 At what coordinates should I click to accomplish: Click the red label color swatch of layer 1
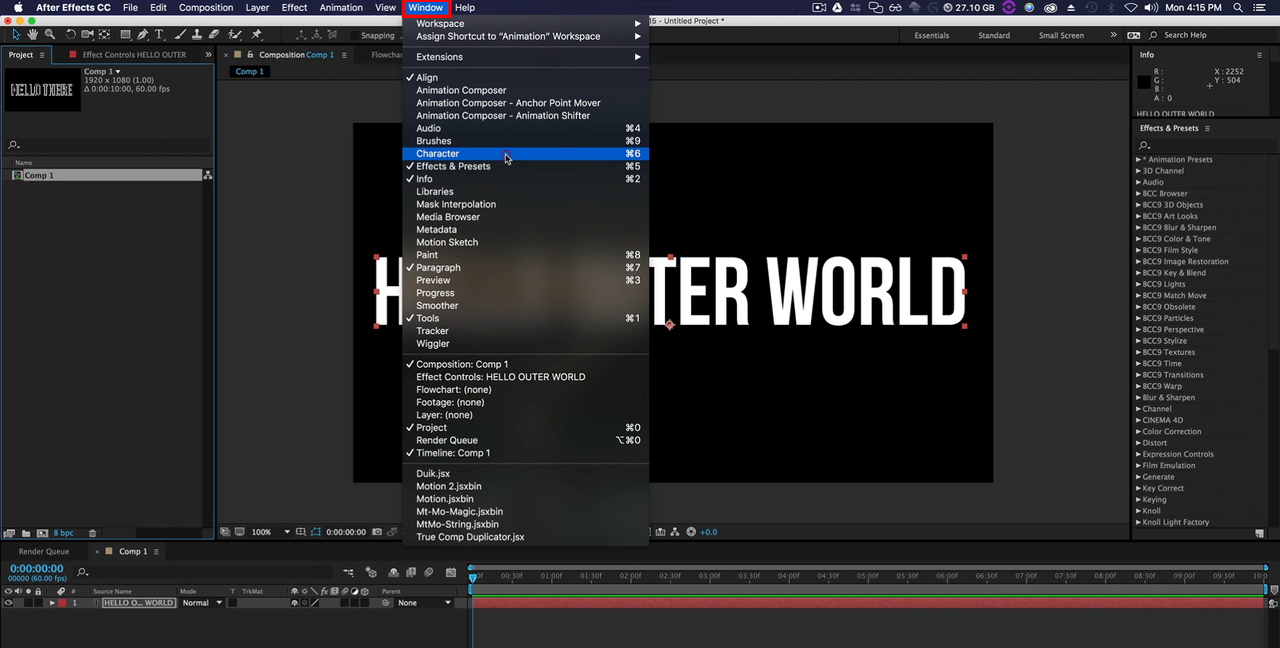pyautogui.click(x=62, y=603)
